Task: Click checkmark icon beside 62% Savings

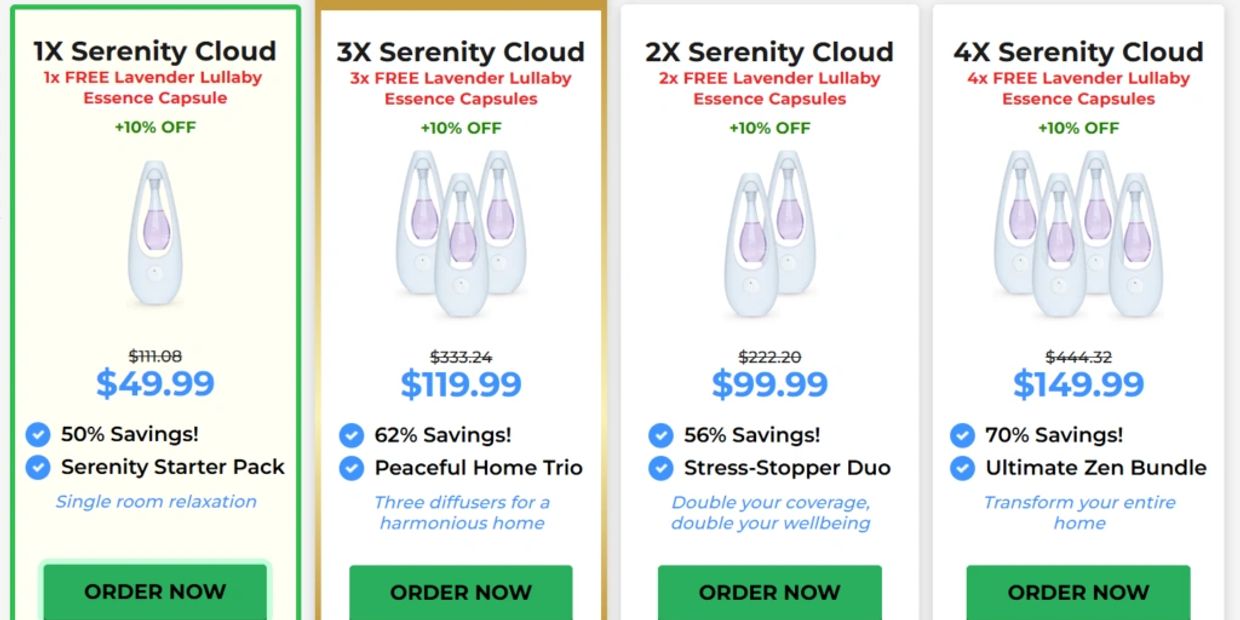Action: [351, 435]
